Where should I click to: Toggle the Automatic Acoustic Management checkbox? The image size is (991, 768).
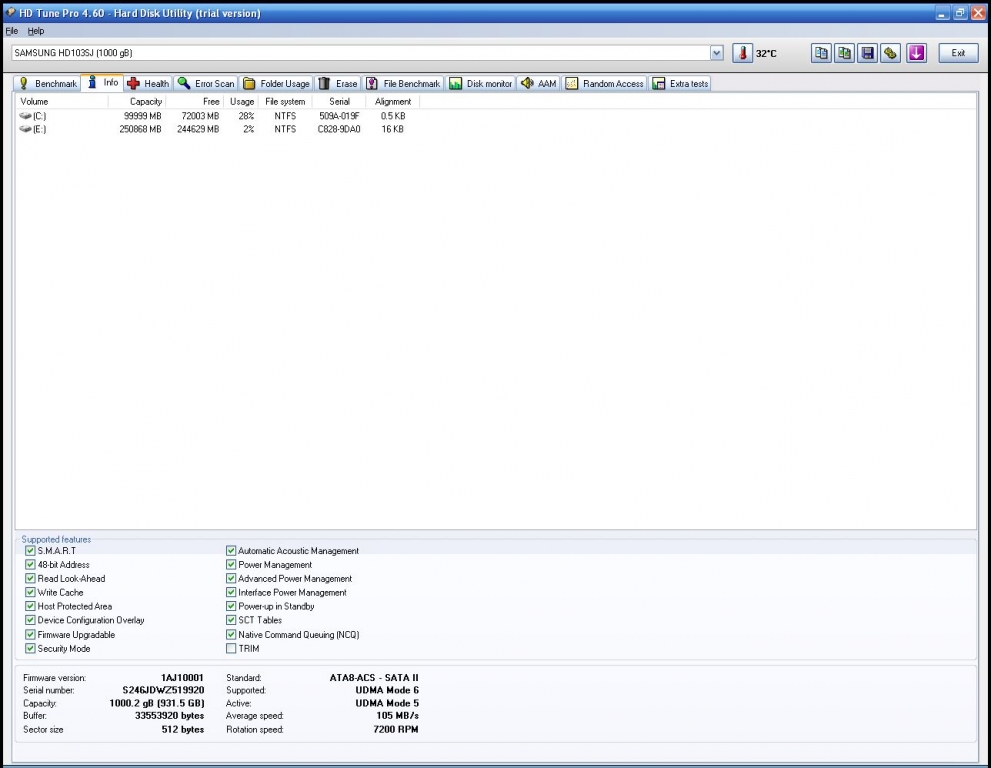click(231, 551)
